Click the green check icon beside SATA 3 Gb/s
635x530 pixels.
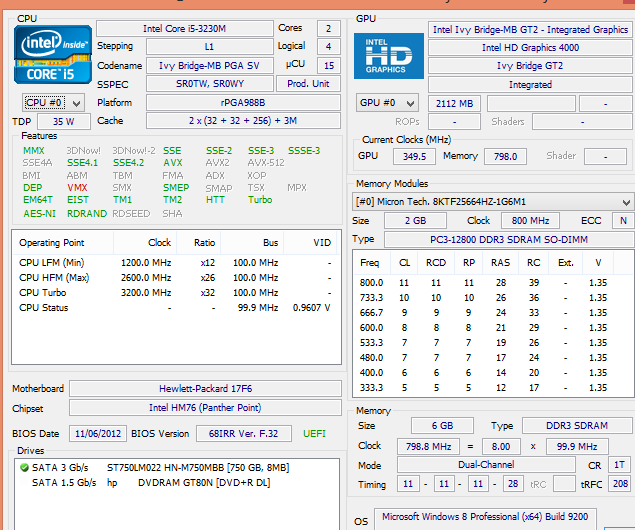24,469
